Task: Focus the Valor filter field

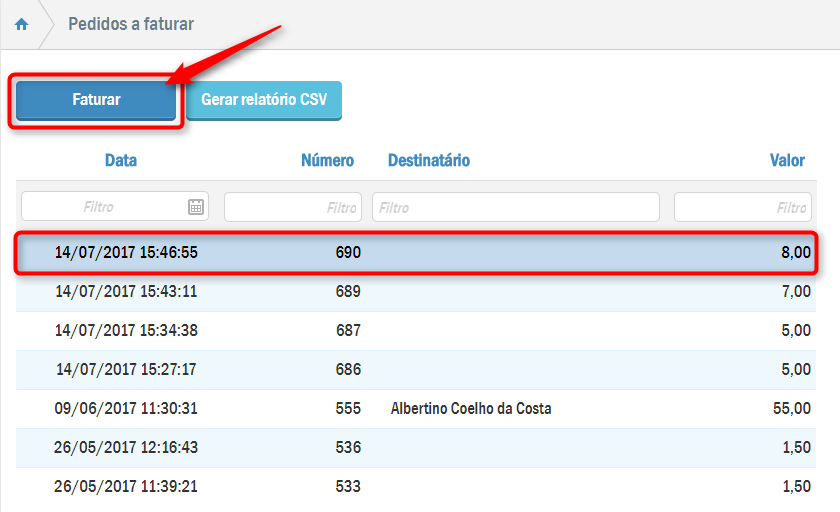Action: point(741,207)
